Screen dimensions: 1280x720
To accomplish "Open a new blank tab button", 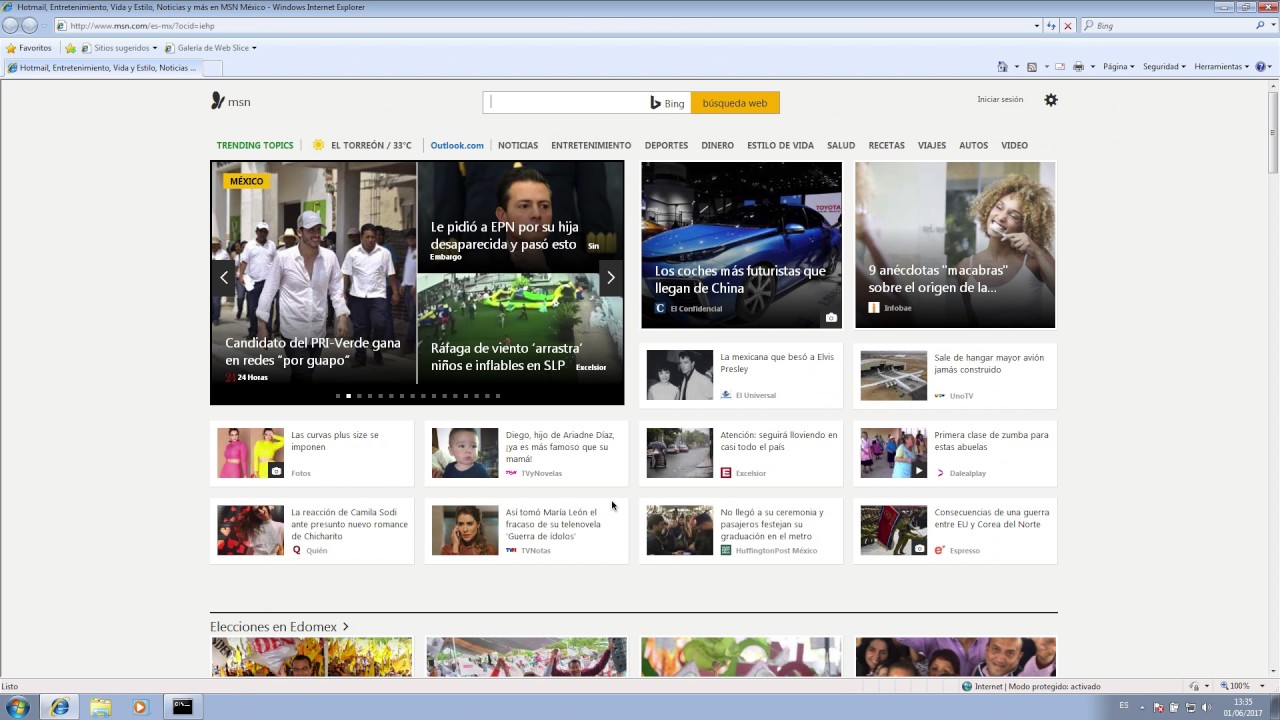I will (212, 68).
